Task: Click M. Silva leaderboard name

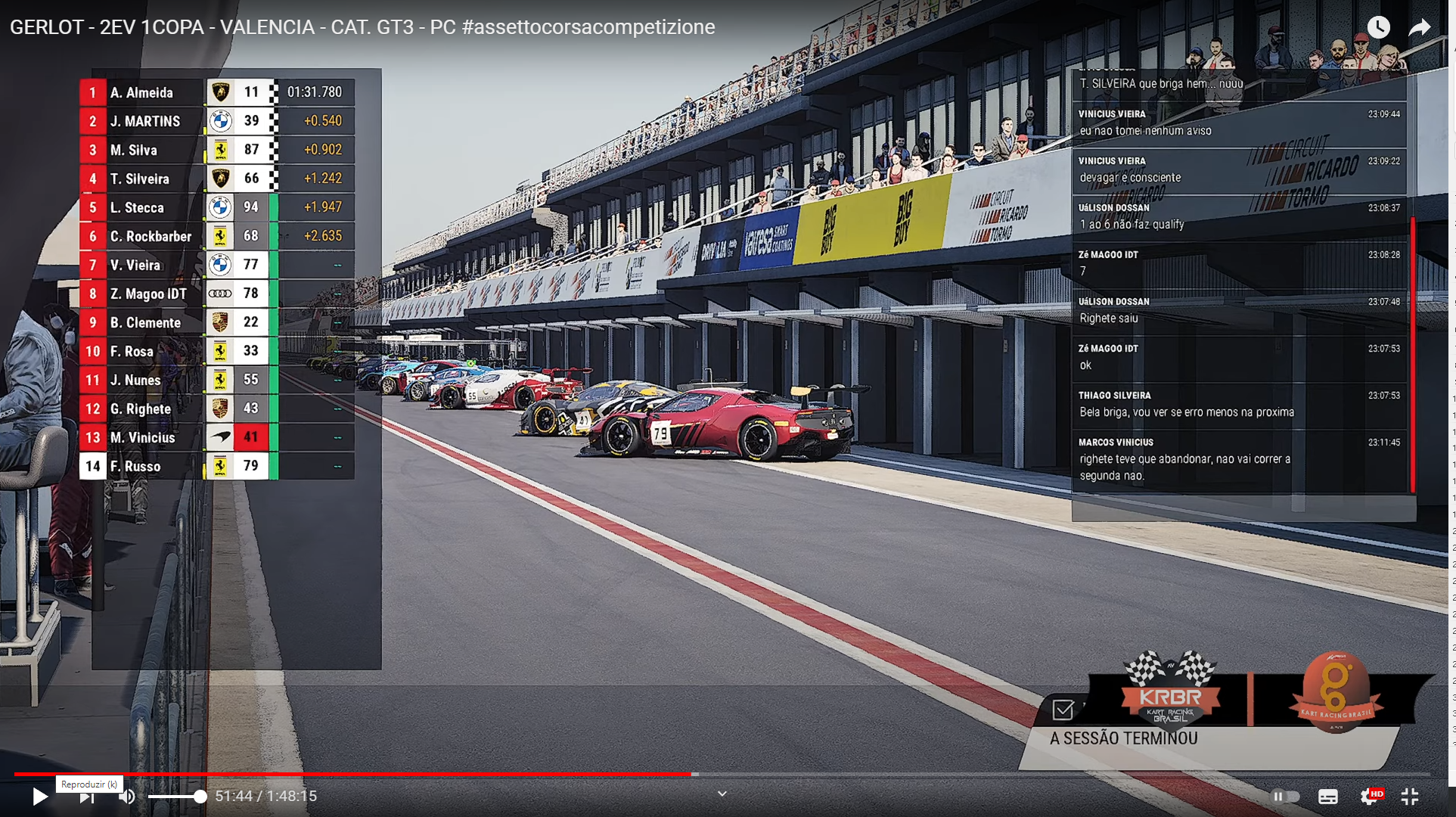Action: [x=134, y=150]
